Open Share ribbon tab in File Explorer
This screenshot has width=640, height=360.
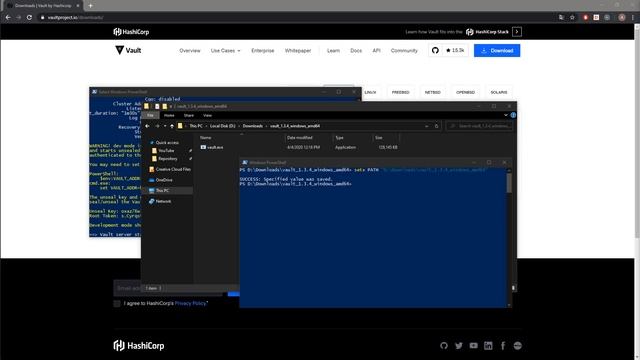pos(189,116)
